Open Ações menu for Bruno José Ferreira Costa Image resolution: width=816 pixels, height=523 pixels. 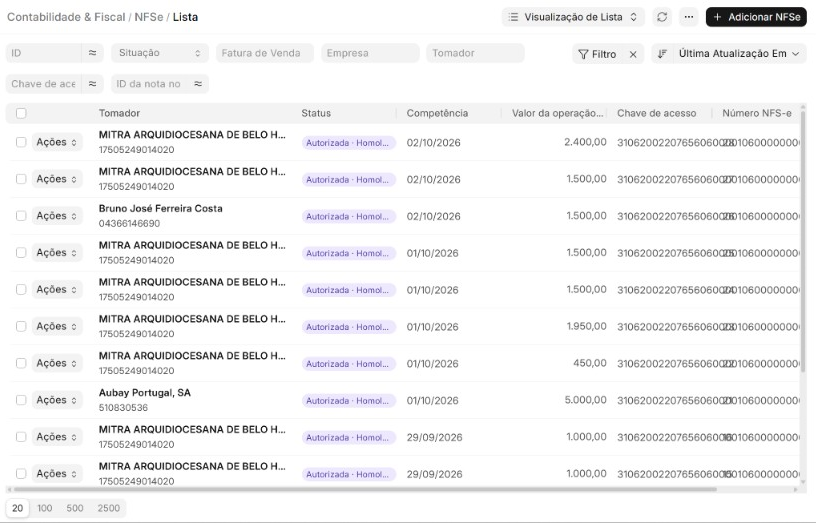point(57,215)
